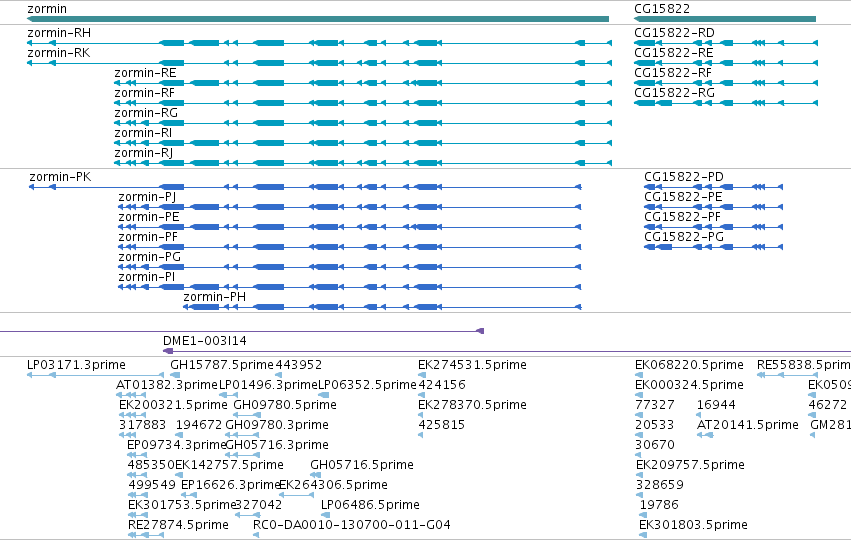The width and height of the screenshot is (851, 540).
Task: Select EST EK274531.5prime
Action: pos(472,365)
